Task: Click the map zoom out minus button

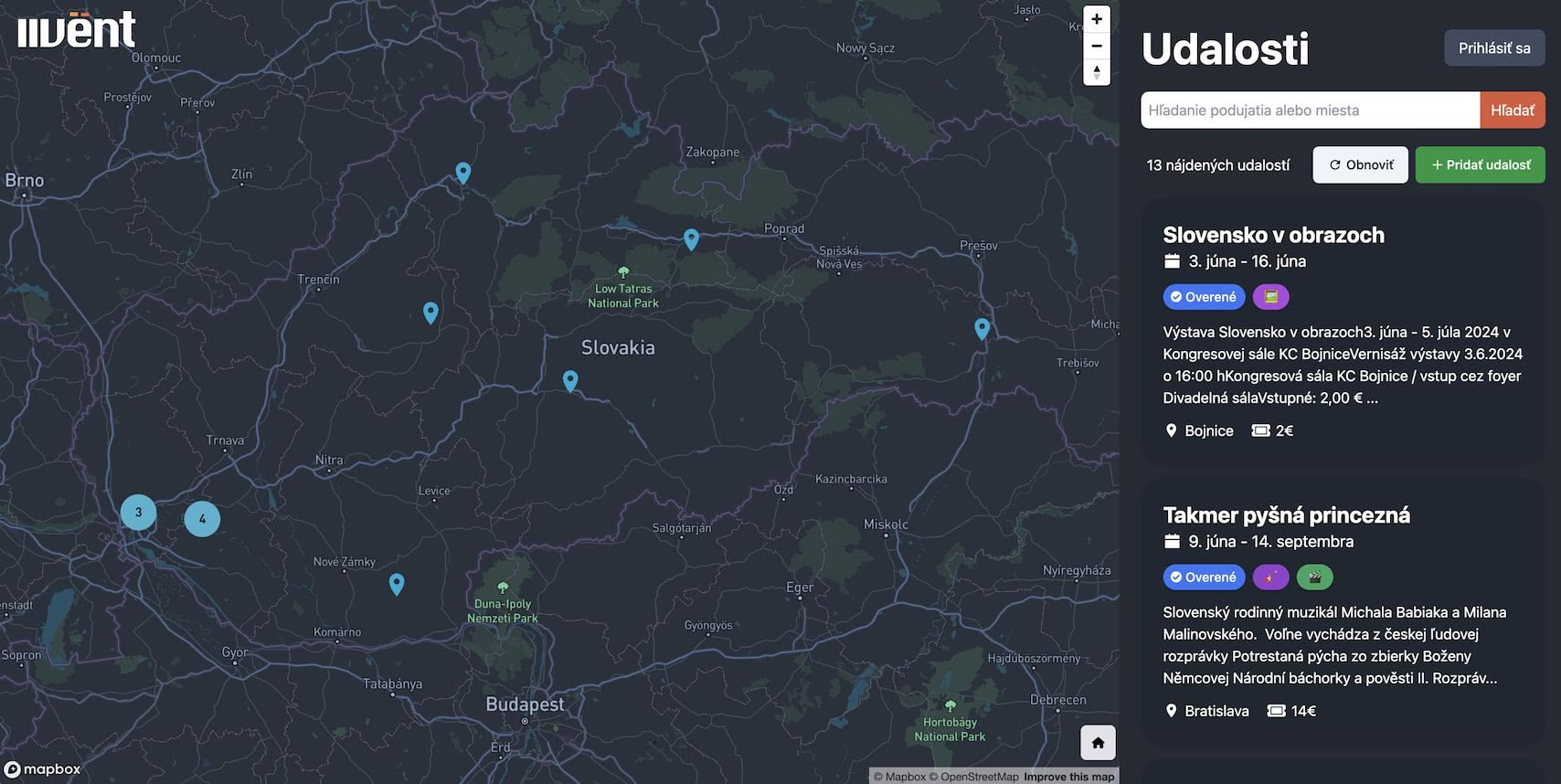Action: [1097, 46]
